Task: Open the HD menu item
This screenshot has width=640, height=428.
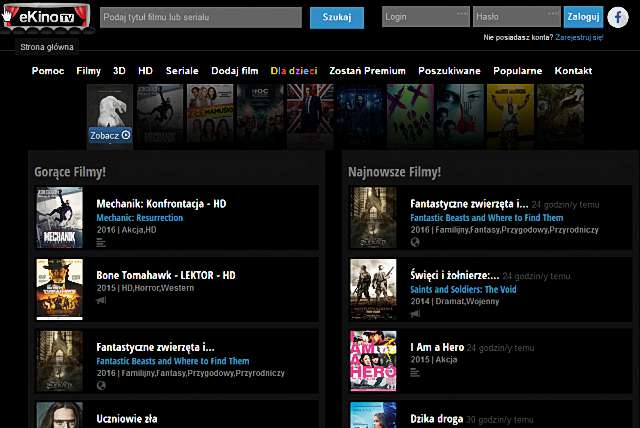Action: point(145,71)
